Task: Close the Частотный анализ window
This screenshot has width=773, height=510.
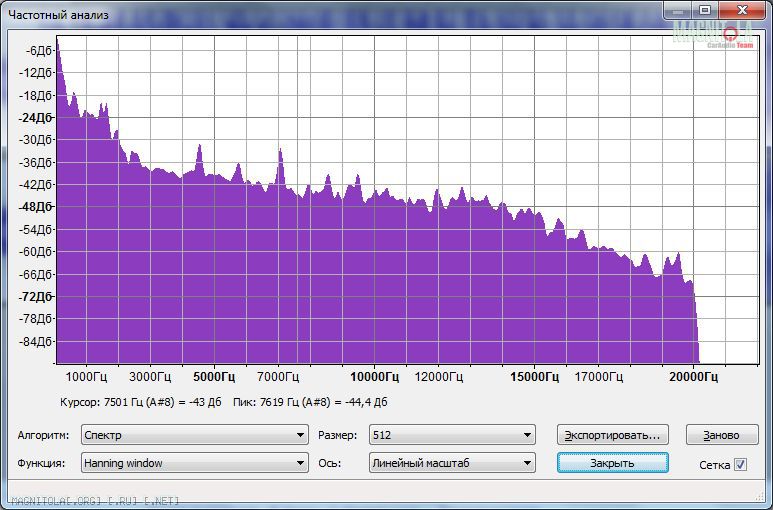Action: point(742,10)
